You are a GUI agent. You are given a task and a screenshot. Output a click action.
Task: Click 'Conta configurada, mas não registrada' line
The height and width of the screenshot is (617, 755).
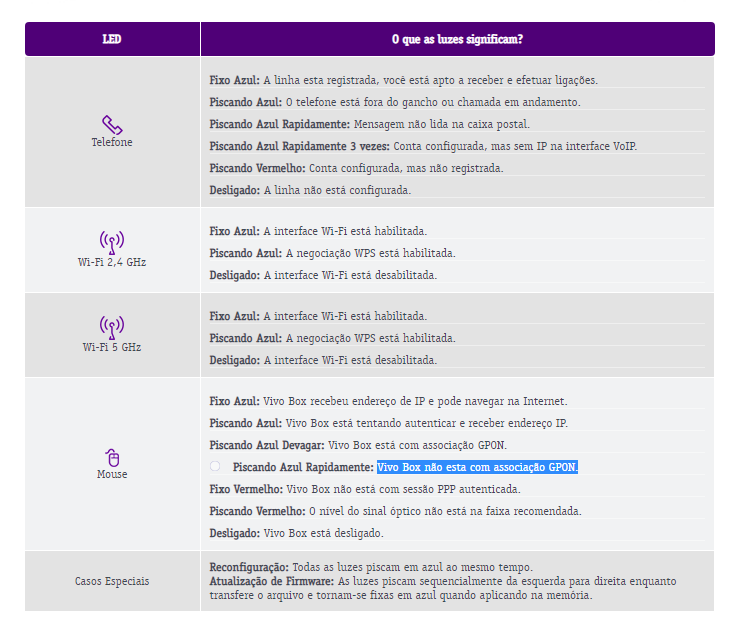pyautogui.click(x=356, y=169)
